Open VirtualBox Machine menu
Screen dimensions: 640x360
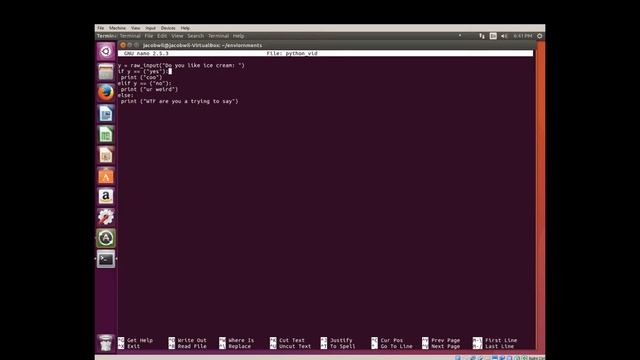117,28
